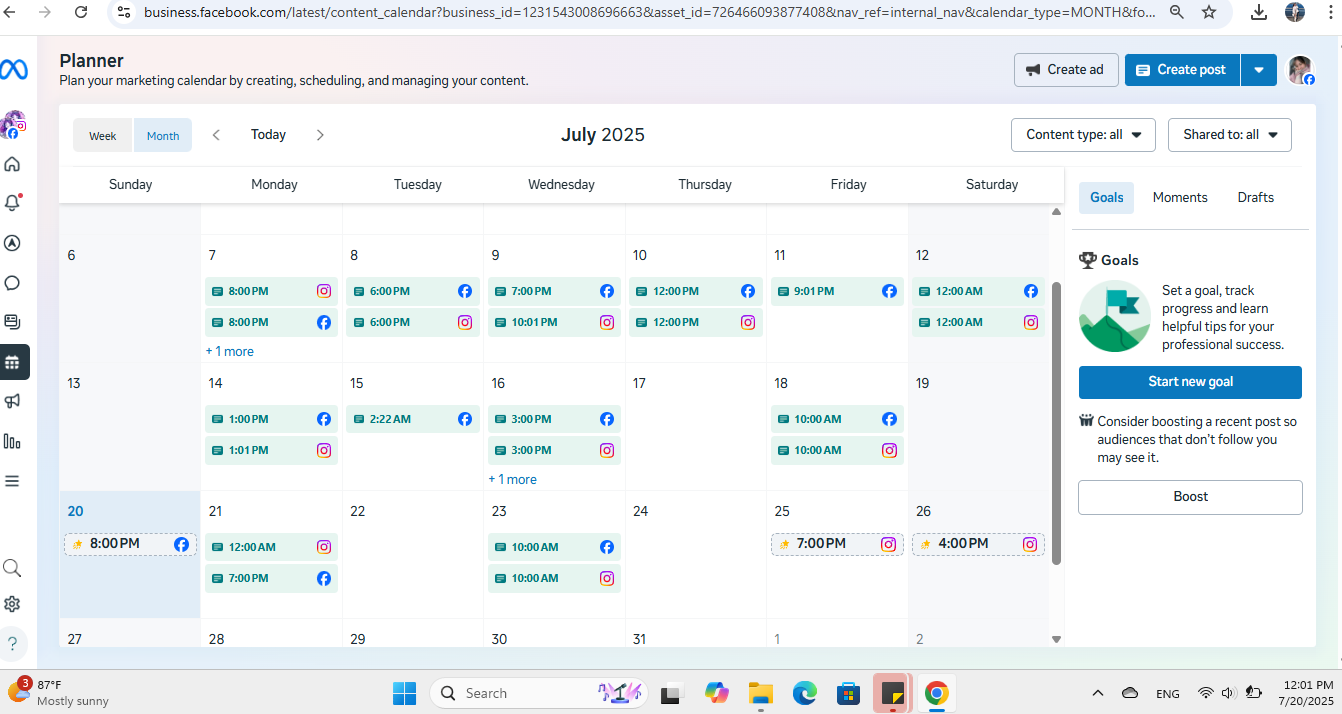1342x714 pixels.
Task: Go to next month arrow
Action: coord(320,135)
